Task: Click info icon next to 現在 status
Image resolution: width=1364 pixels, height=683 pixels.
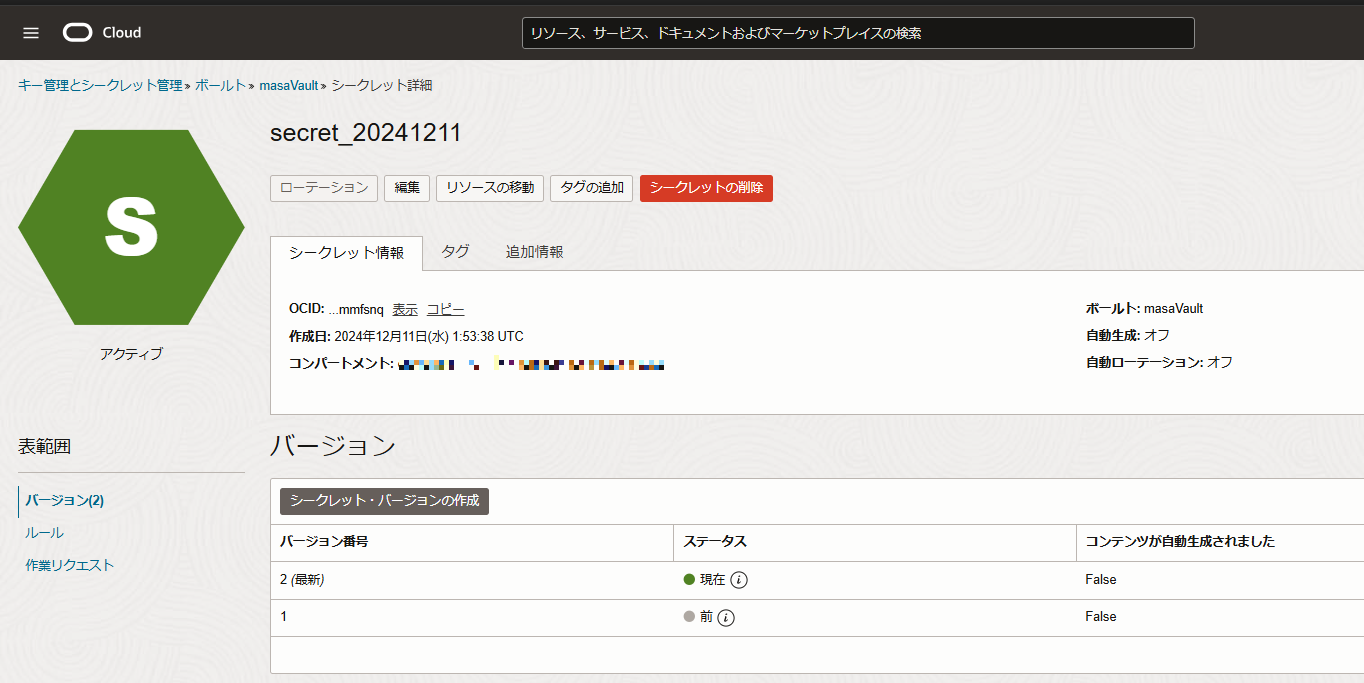Action: click(739, 580)
